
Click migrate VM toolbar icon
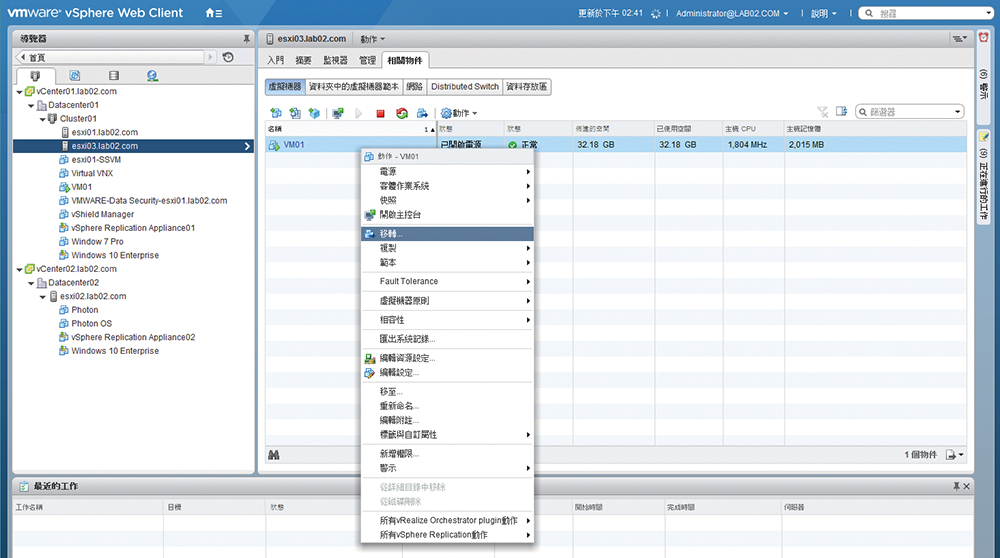[x=422, y=113]
